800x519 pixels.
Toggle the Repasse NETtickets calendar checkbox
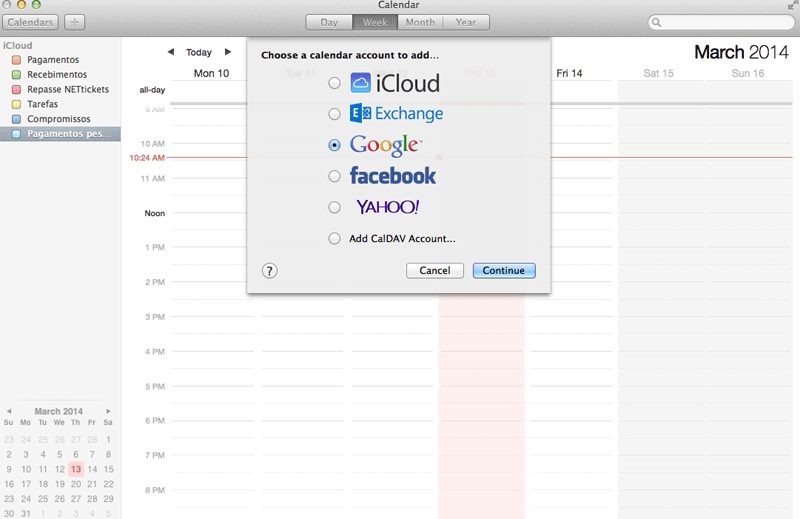tap(16, 89)
